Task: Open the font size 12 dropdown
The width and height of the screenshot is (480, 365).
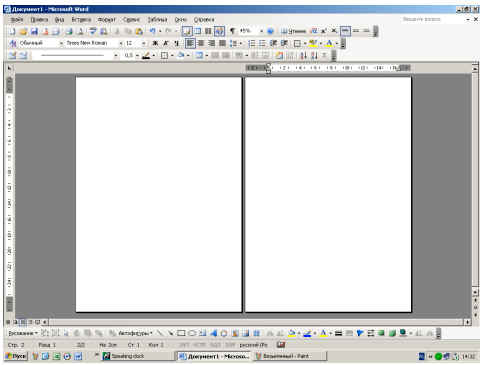Action: click(144, 43)
